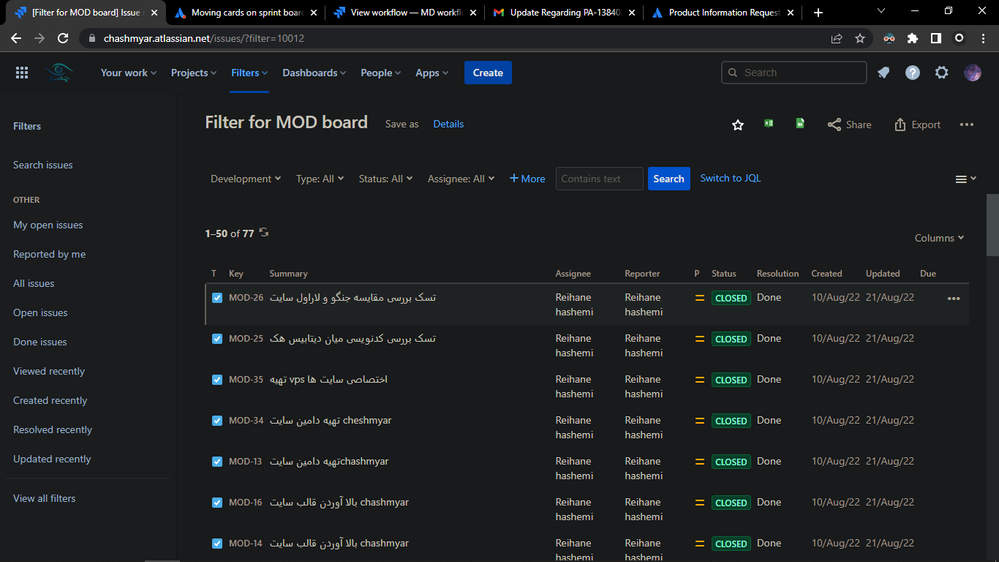
Task: Switch to Product Information Request tab
Action: [722, 13]
